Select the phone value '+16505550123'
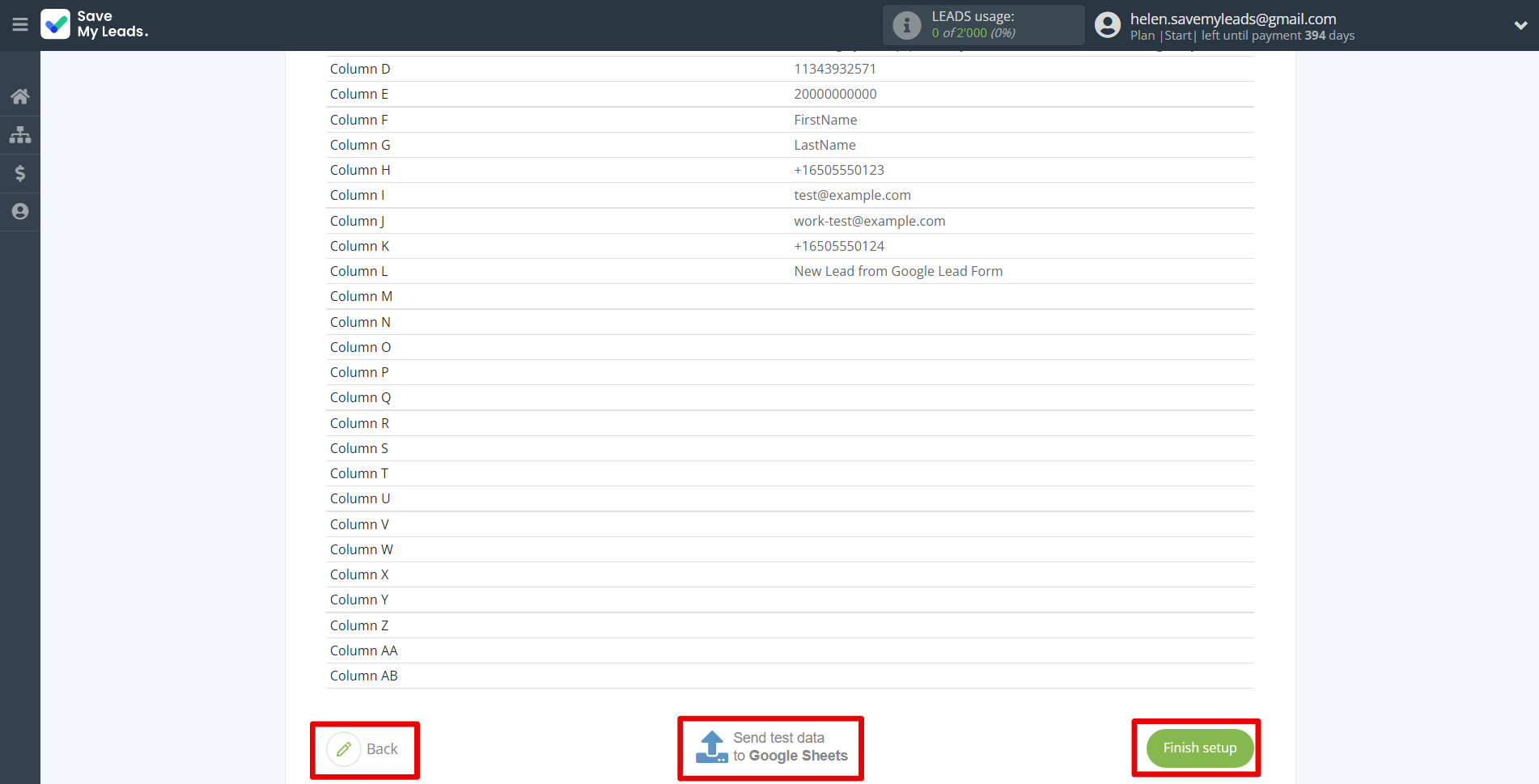This screenshot has height=784, width=1539. pyautogui.click(x=839, y=170)
